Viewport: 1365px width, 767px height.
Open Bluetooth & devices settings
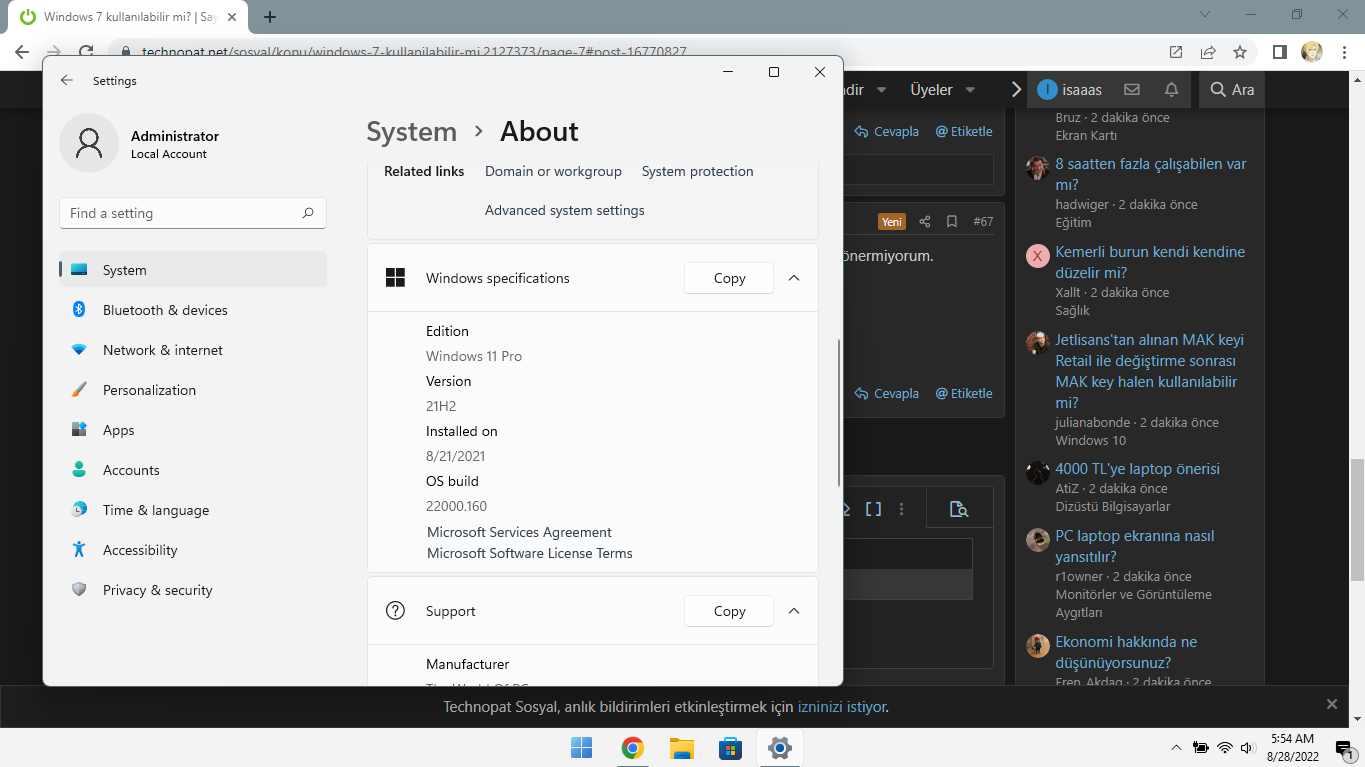193,310
